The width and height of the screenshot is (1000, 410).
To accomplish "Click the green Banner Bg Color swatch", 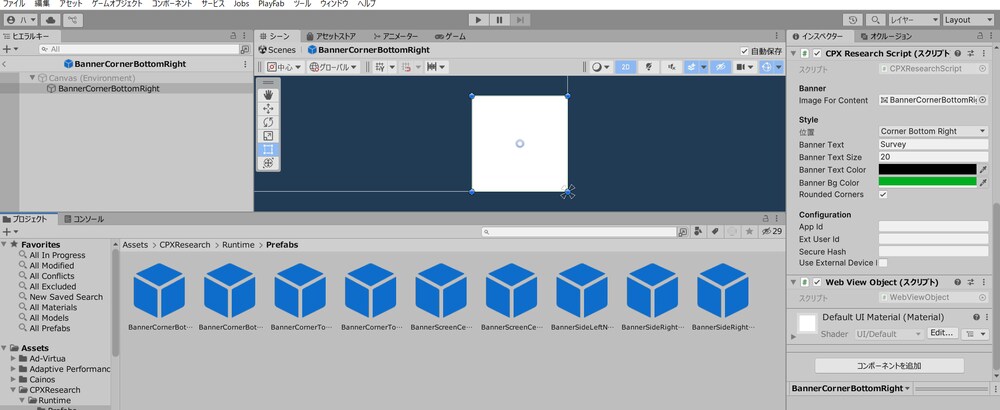I will [927, 182].
